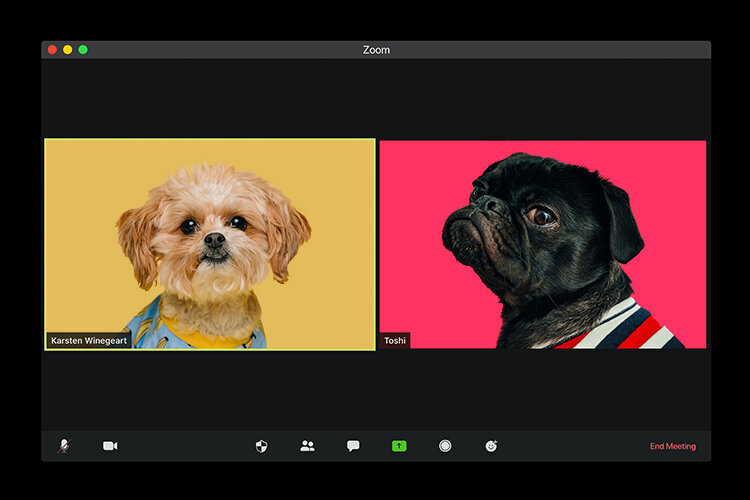Open the Chat bubble icon
Screen dimensions: 750x500
coord(353,446)
